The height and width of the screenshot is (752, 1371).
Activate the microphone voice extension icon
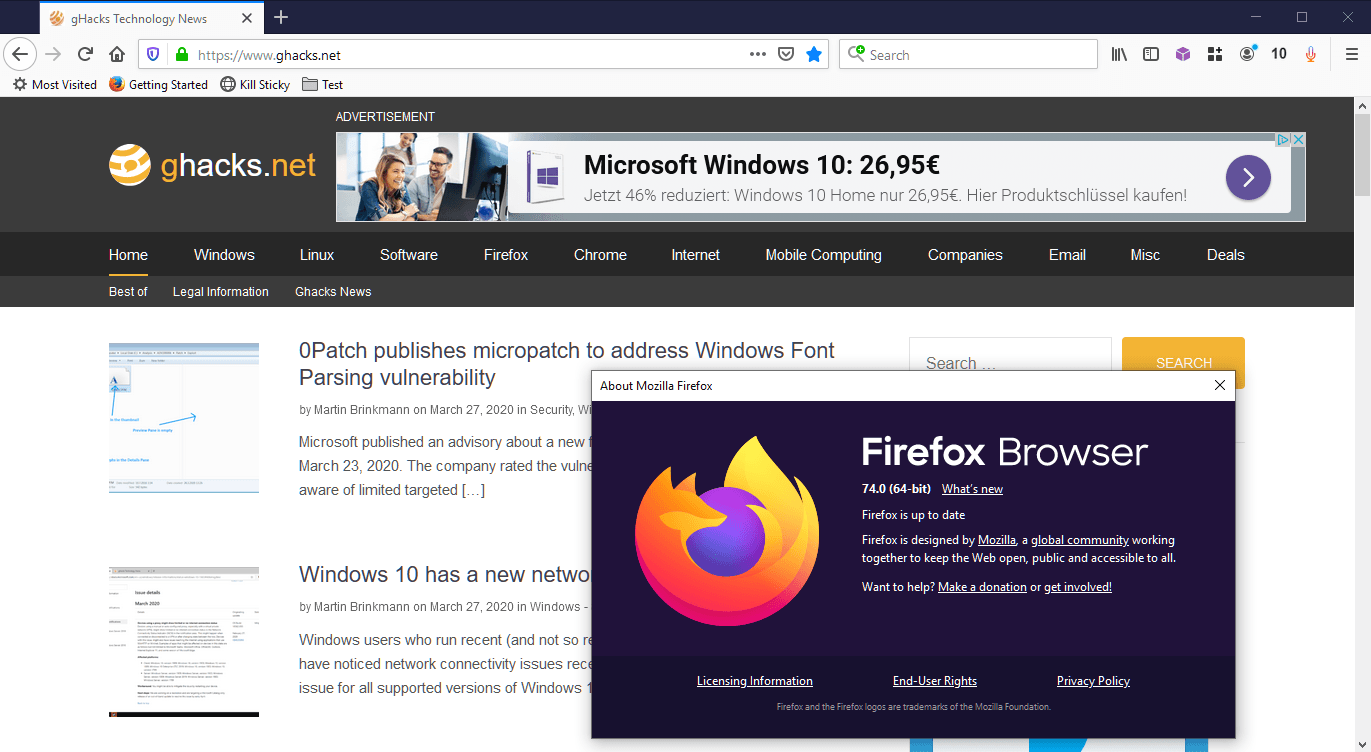(1311, 54)
